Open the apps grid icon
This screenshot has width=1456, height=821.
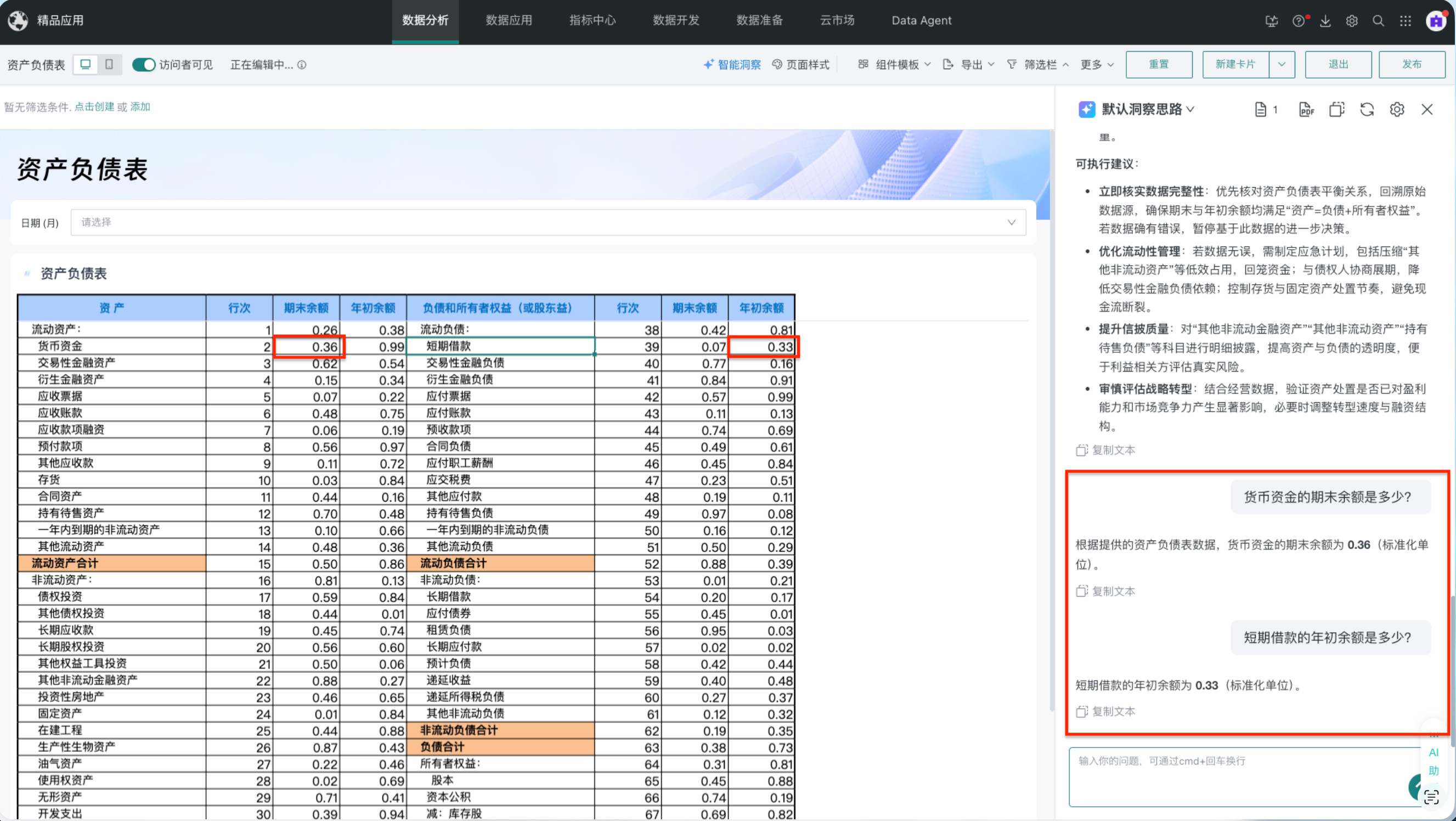[1406, 21]
